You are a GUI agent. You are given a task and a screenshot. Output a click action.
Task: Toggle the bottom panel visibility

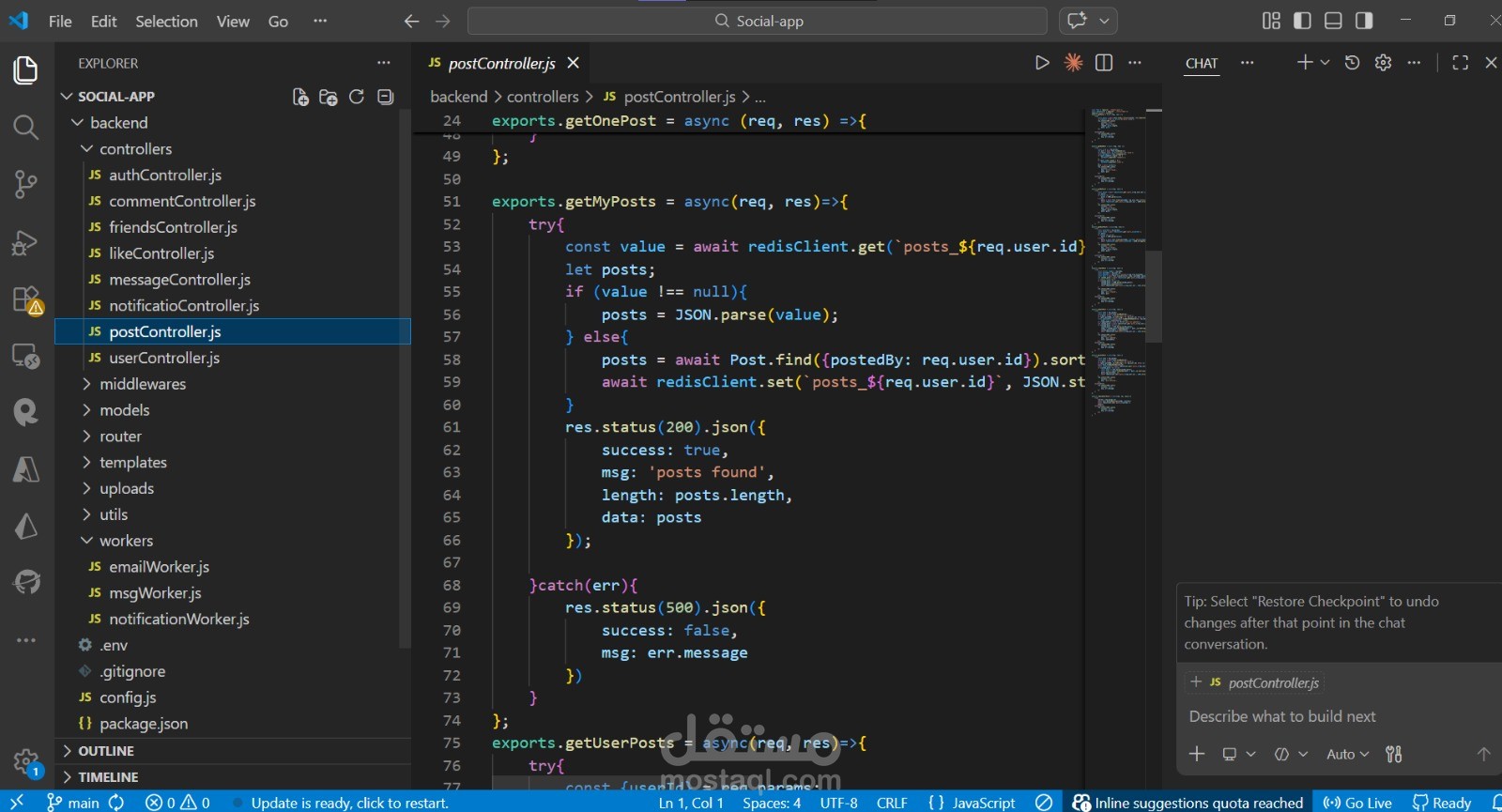click(x=1333, y=21)
